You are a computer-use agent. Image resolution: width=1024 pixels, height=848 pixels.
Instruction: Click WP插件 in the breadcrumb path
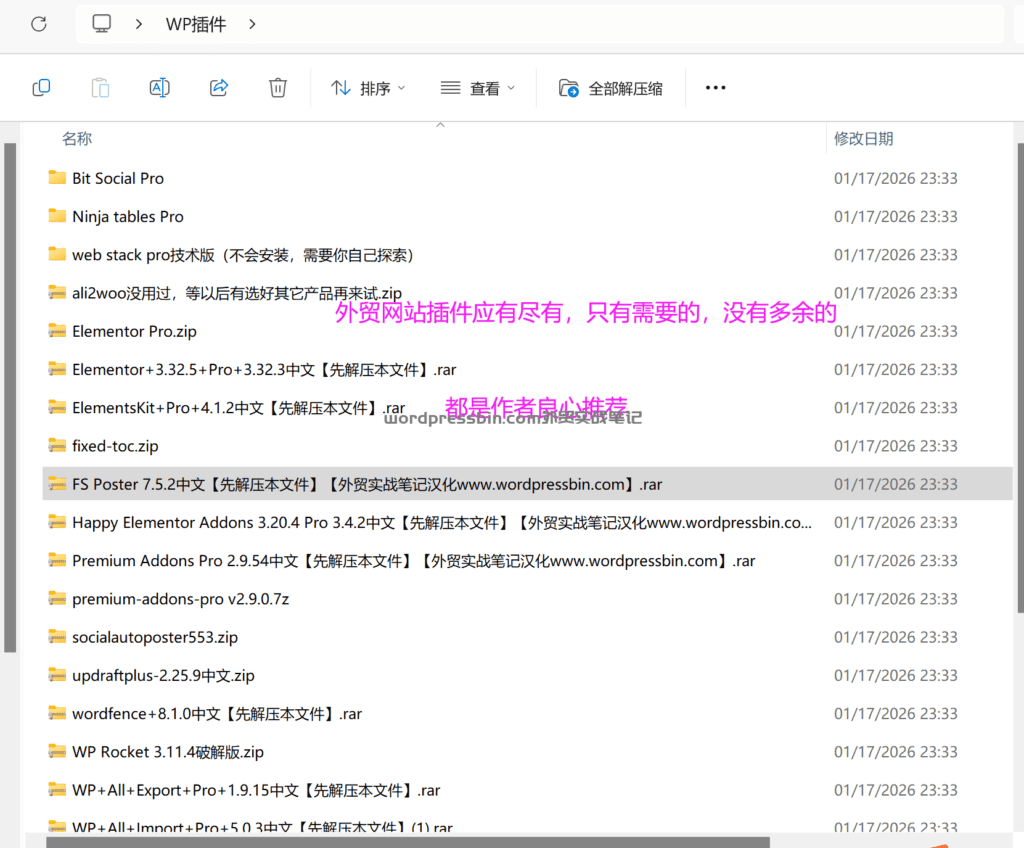pos(195,23)
